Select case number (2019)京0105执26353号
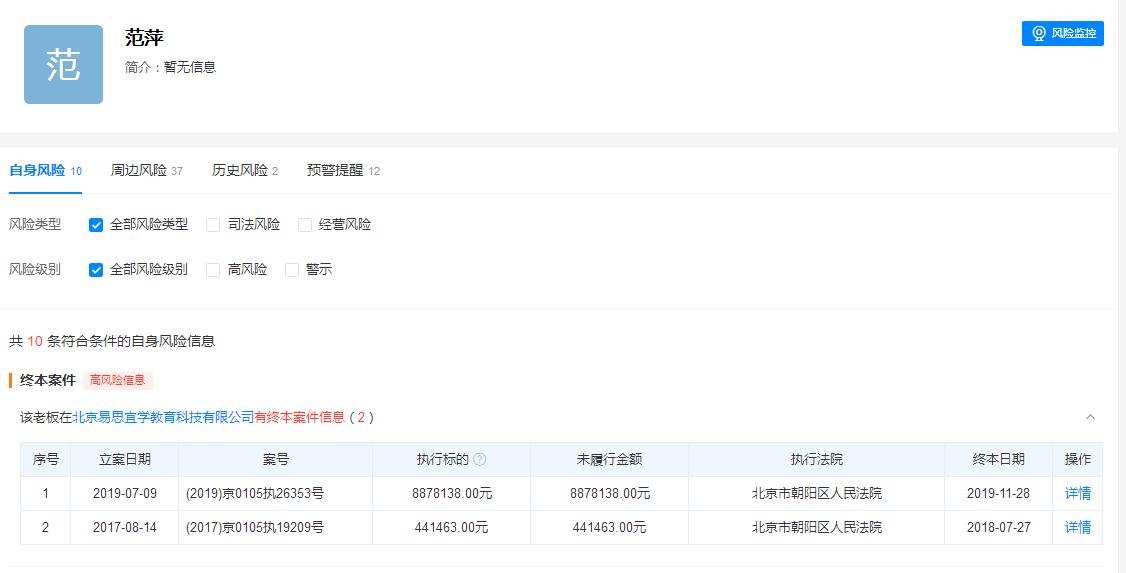1126x573 pixels. 255,493
